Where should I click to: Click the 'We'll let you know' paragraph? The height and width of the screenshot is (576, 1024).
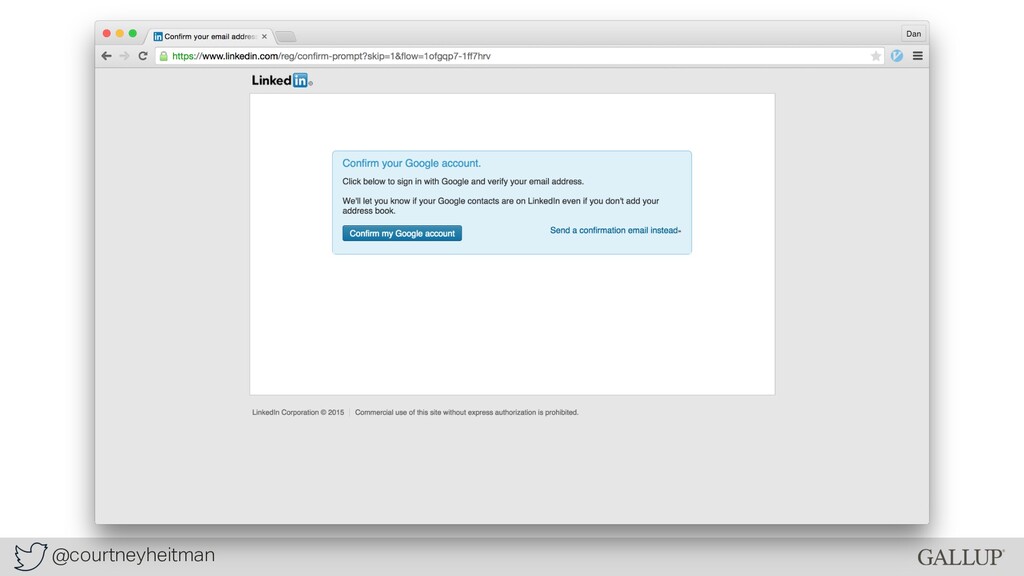(x=501, y=206)
